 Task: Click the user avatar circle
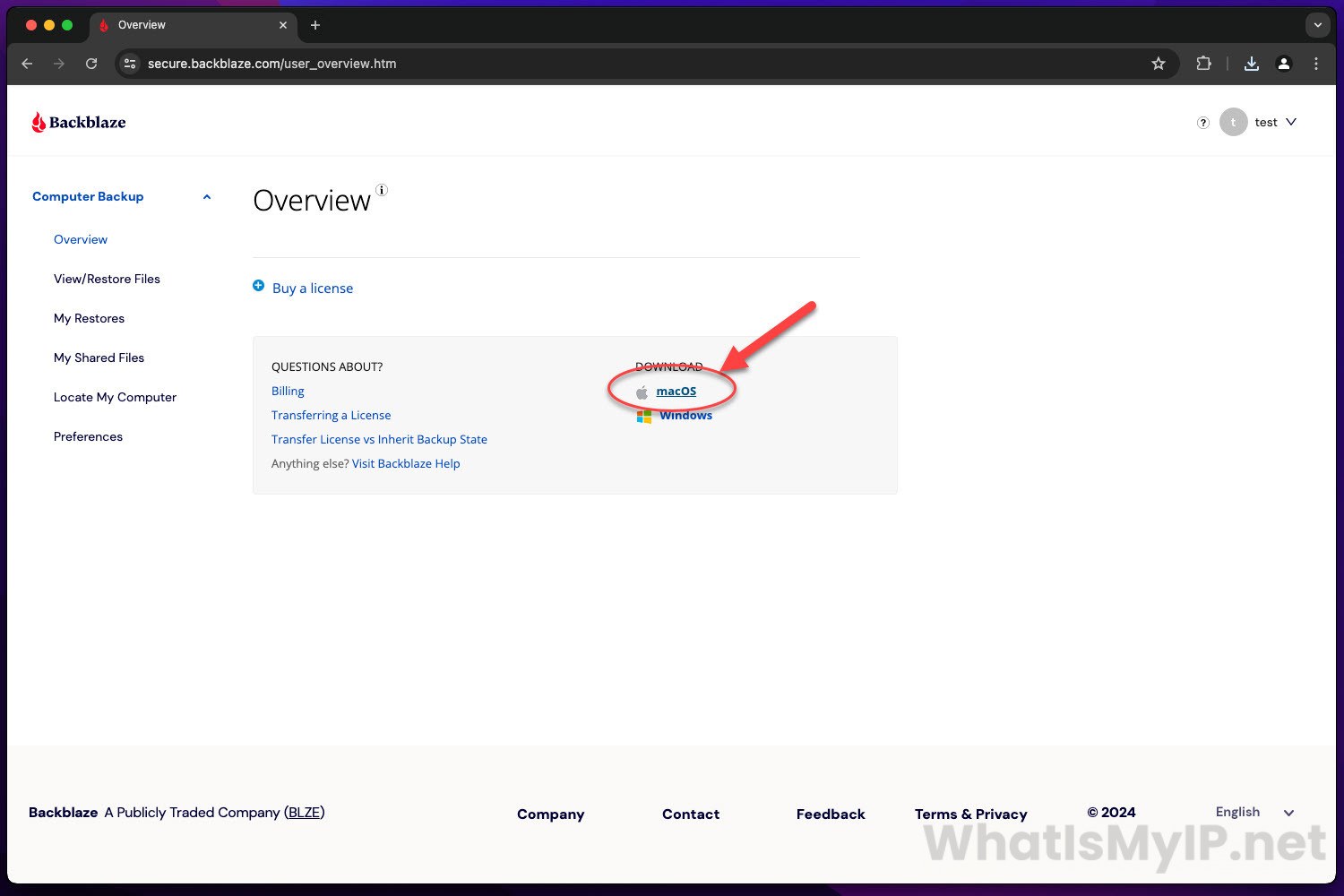click(x=1234, y=122)
